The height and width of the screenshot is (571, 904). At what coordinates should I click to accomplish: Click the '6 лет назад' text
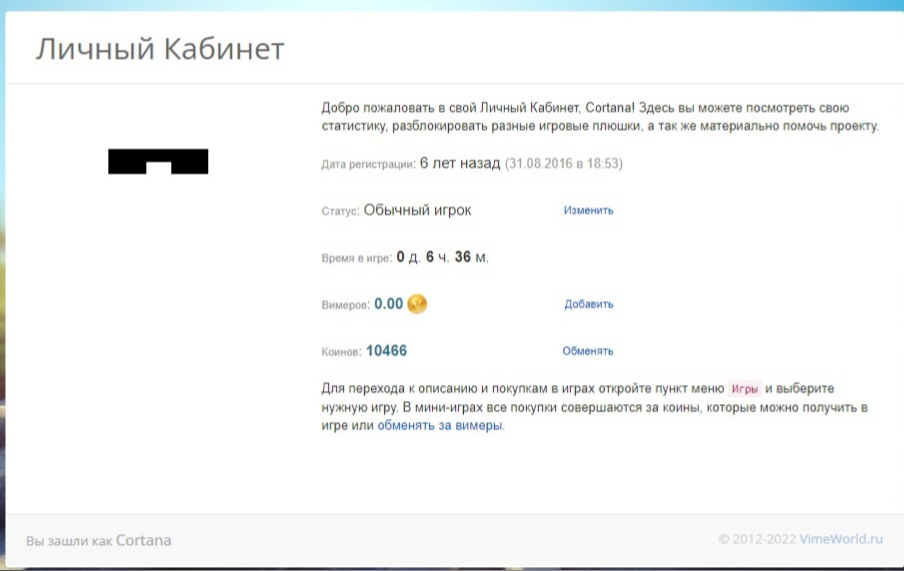(459, 163)
